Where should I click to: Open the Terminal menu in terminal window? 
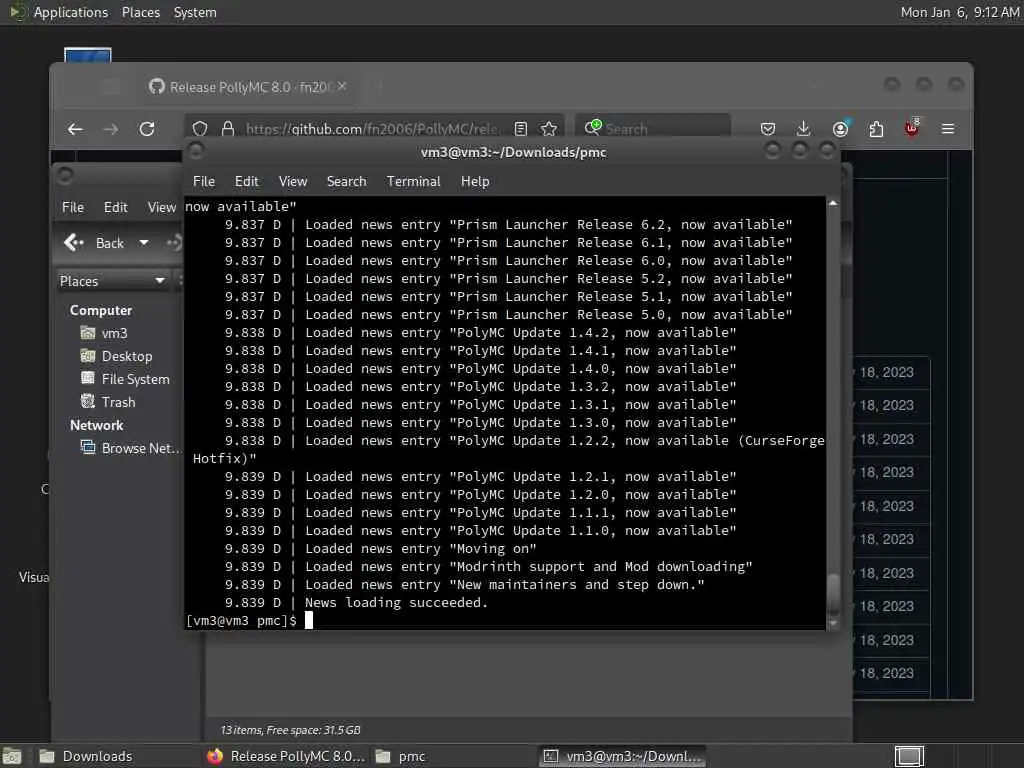[413, 182]
